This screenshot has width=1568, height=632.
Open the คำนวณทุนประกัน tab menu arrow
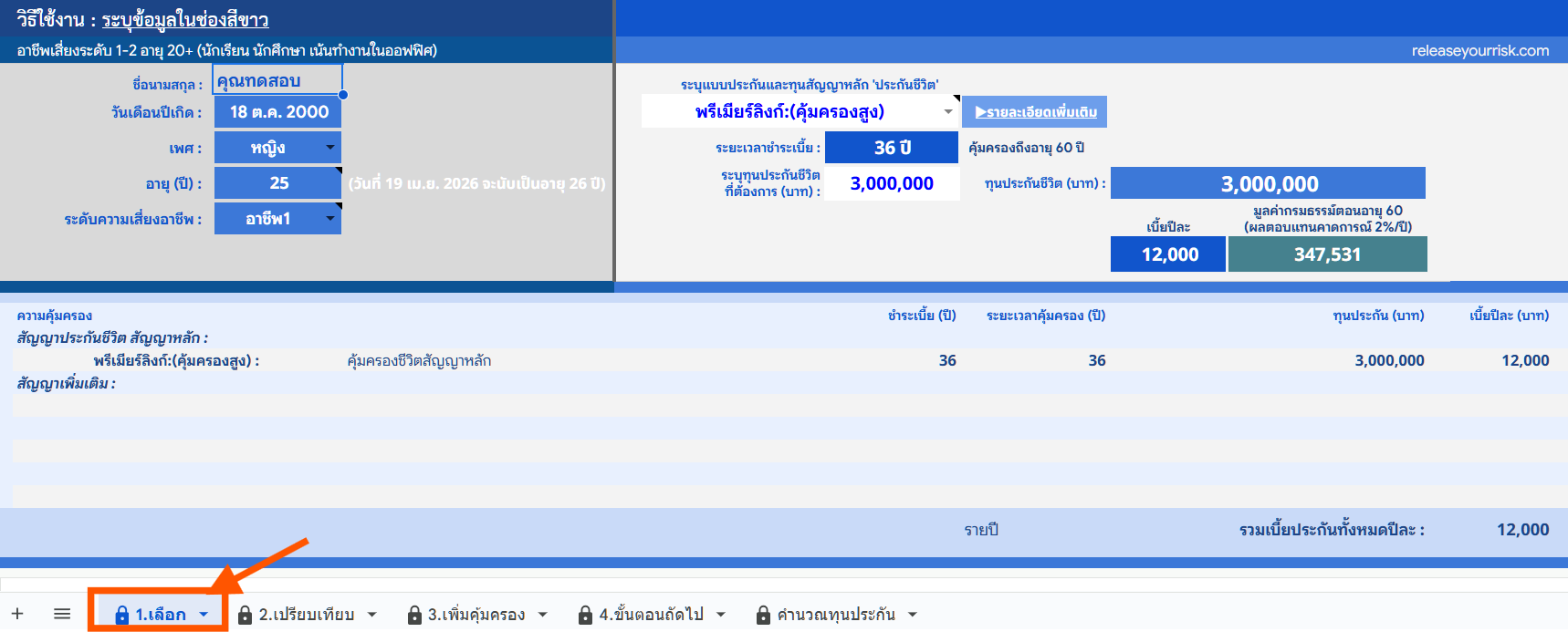pos(912,615)
